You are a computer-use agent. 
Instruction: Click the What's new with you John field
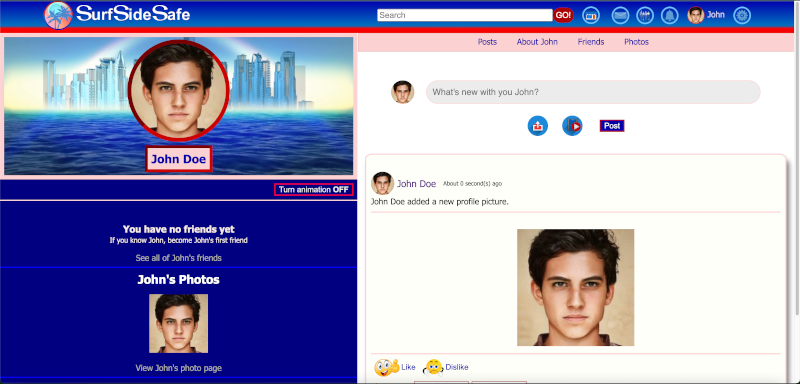[x=593, y=92]
